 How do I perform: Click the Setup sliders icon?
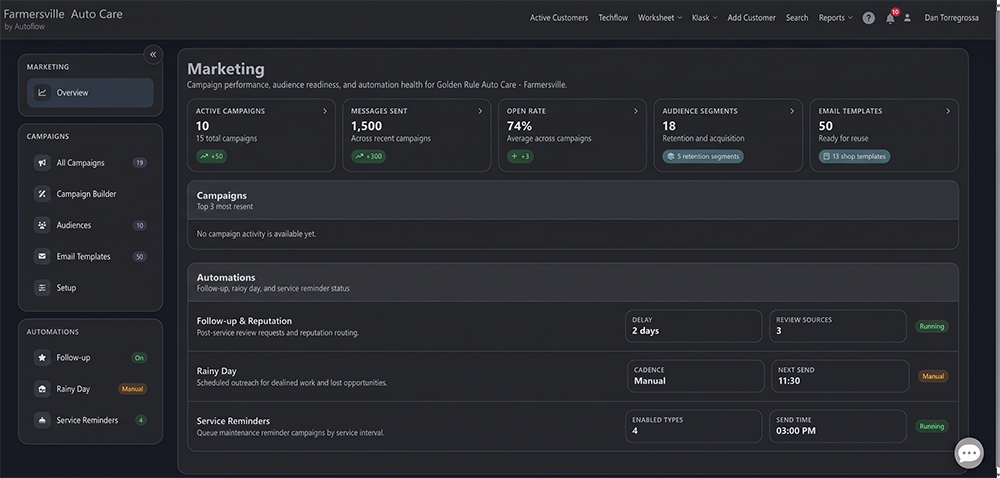42,287
